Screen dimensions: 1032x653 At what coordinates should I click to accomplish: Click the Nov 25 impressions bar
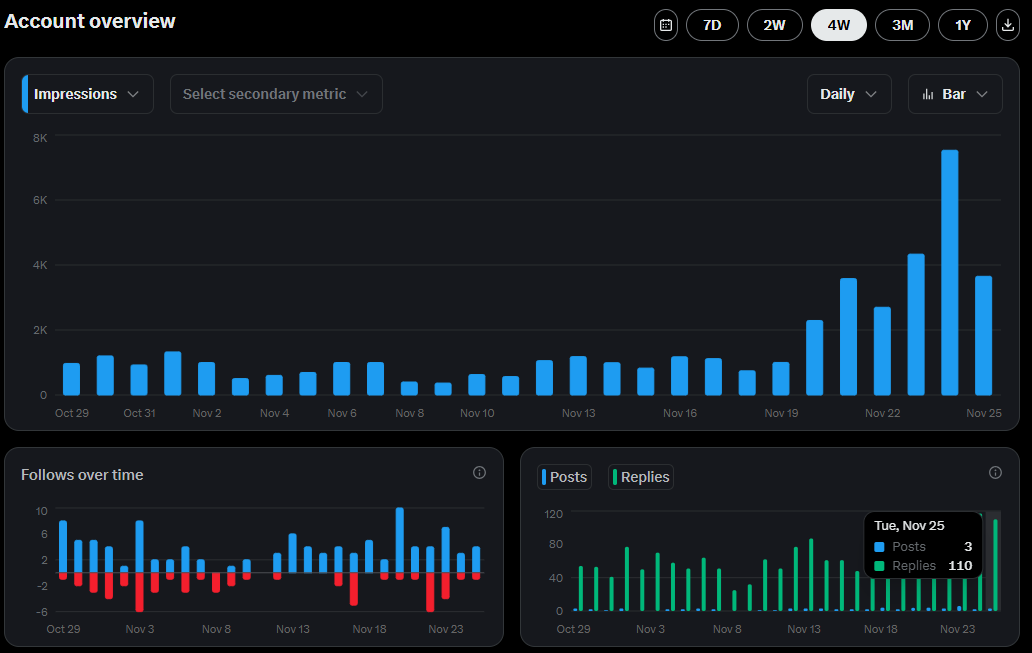[x=983, y=336]
